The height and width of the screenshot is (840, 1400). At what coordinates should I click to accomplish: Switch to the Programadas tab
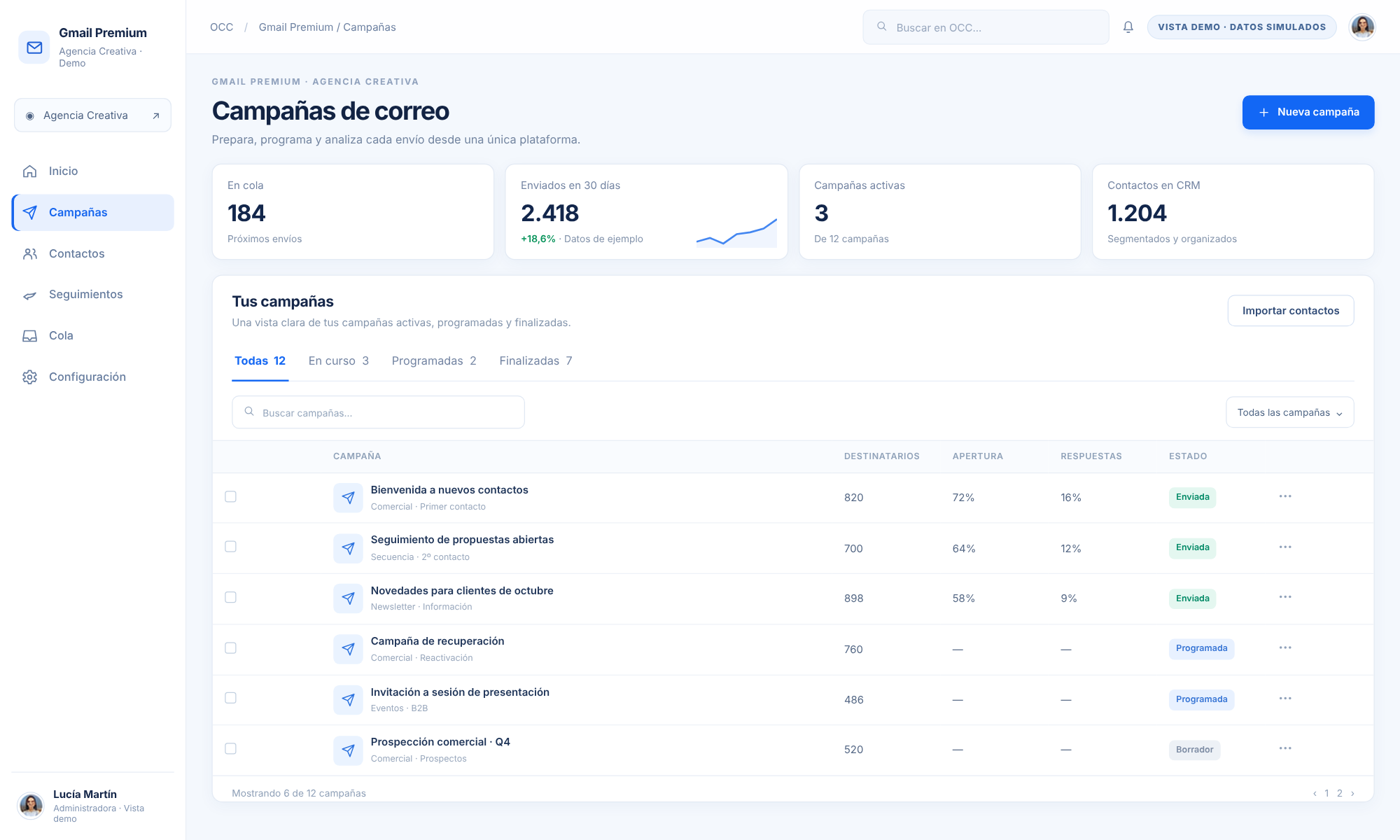click(x=434, y=361)
